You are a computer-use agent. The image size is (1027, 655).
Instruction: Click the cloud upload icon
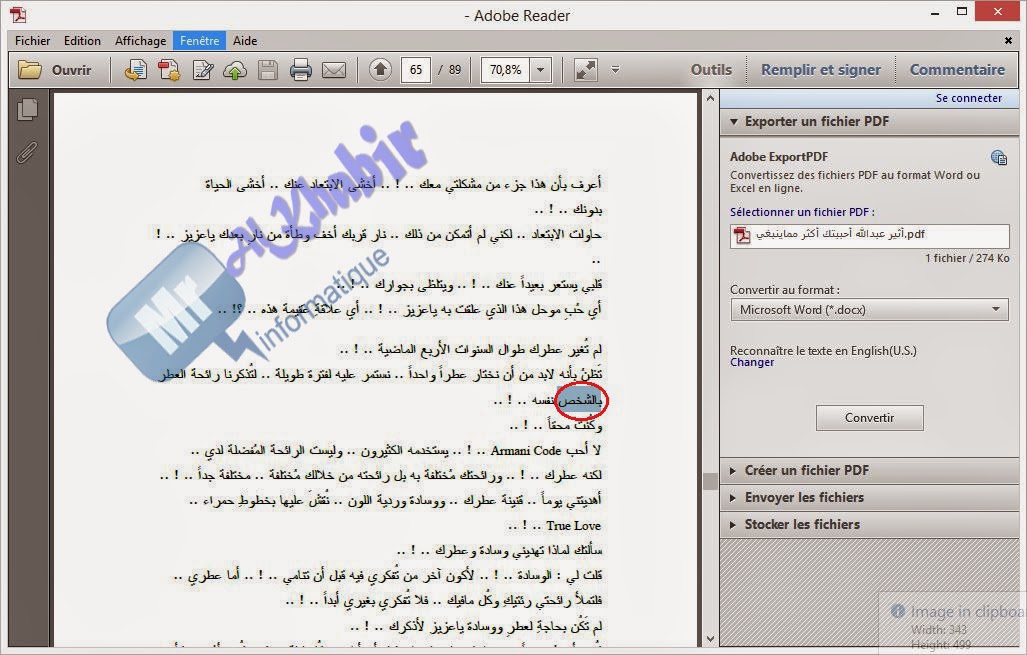click(235, 69)
